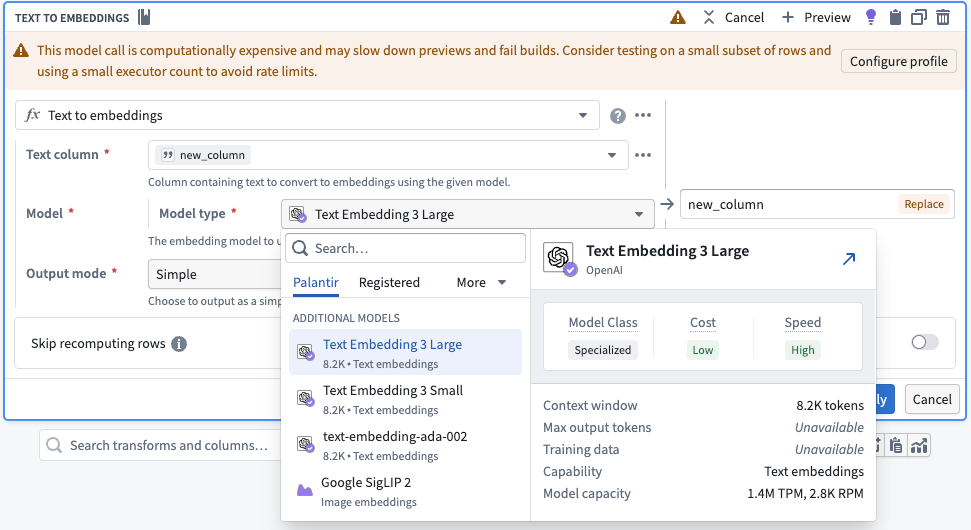Open the Text to embeddings function dropdown
The image size is (971, 530).
[307, 115]
